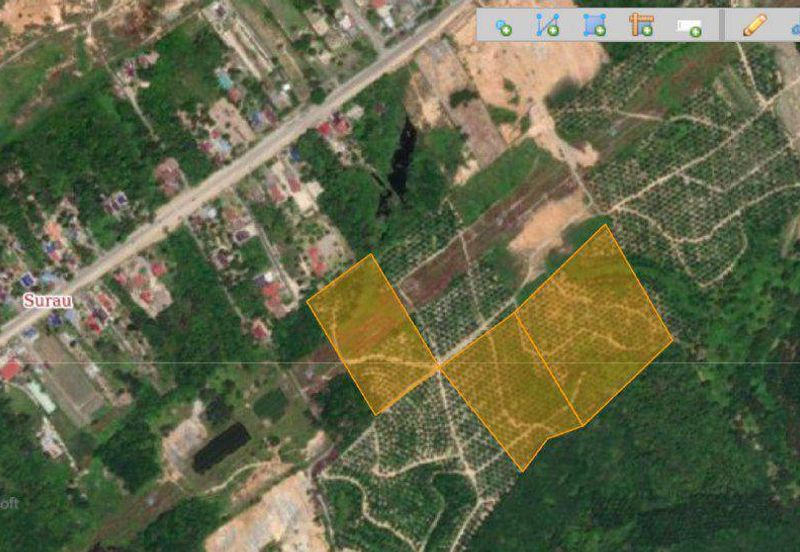Click the partially visible icon right of pencil
The image size is (800, 552).
pos(795,26)
